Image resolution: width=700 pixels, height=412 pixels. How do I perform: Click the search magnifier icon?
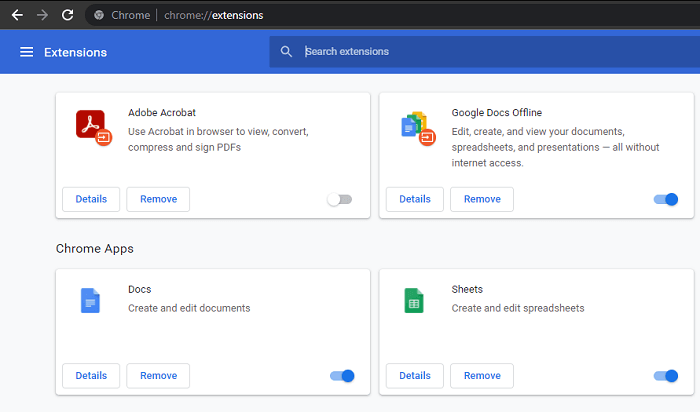click(x=287, y=52)
